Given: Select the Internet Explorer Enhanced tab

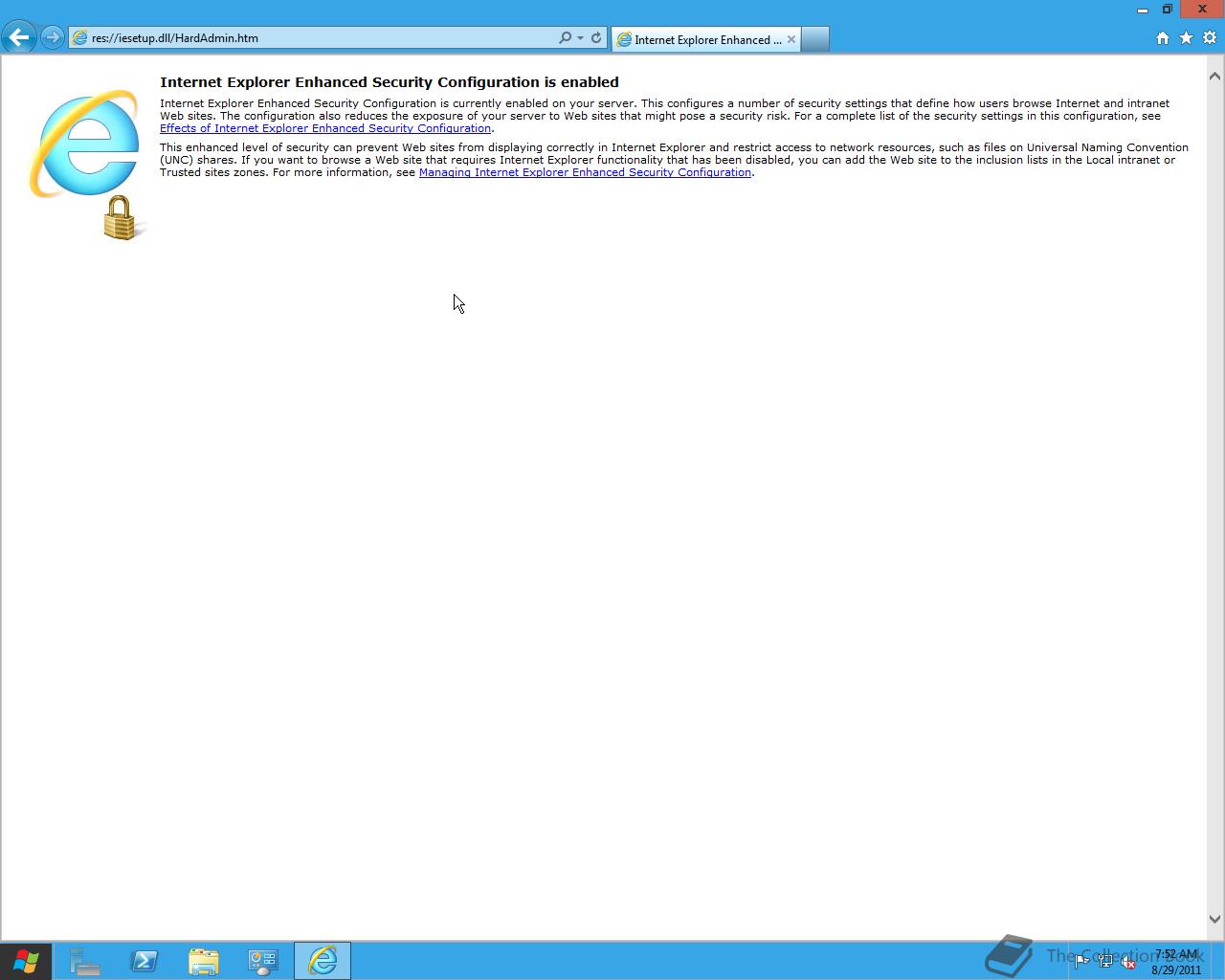Looking at the screenshot, I should click(706, 39).
